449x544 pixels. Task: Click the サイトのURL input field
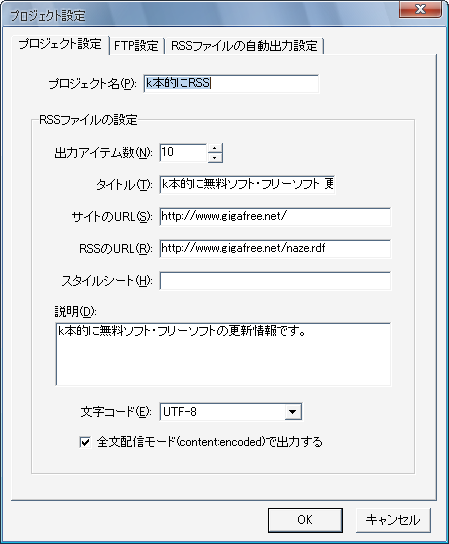[x=275, y=216]
